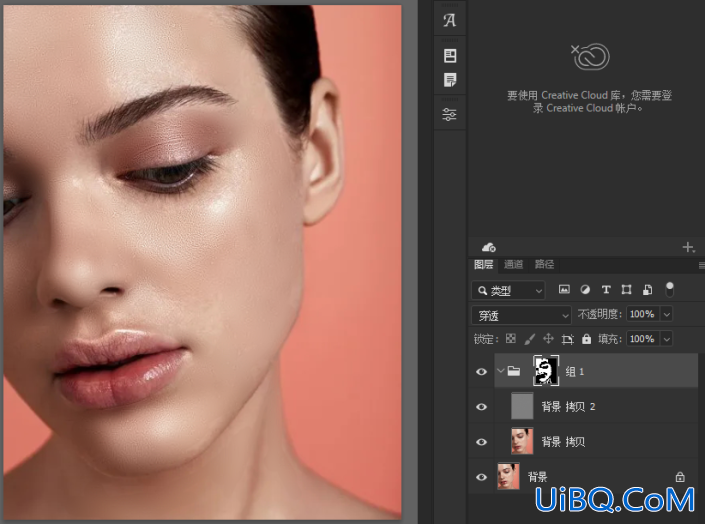Click the folder icon of 组 1
The width and height of the screenshot is (705, 524).
[513, 371]
